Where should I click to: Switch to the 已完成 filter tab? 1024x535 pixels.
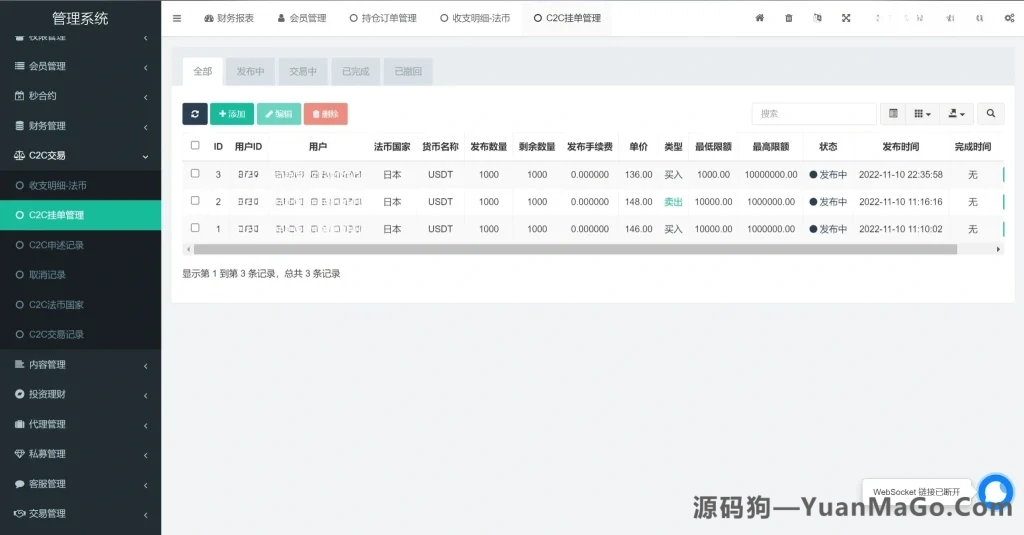356,71
